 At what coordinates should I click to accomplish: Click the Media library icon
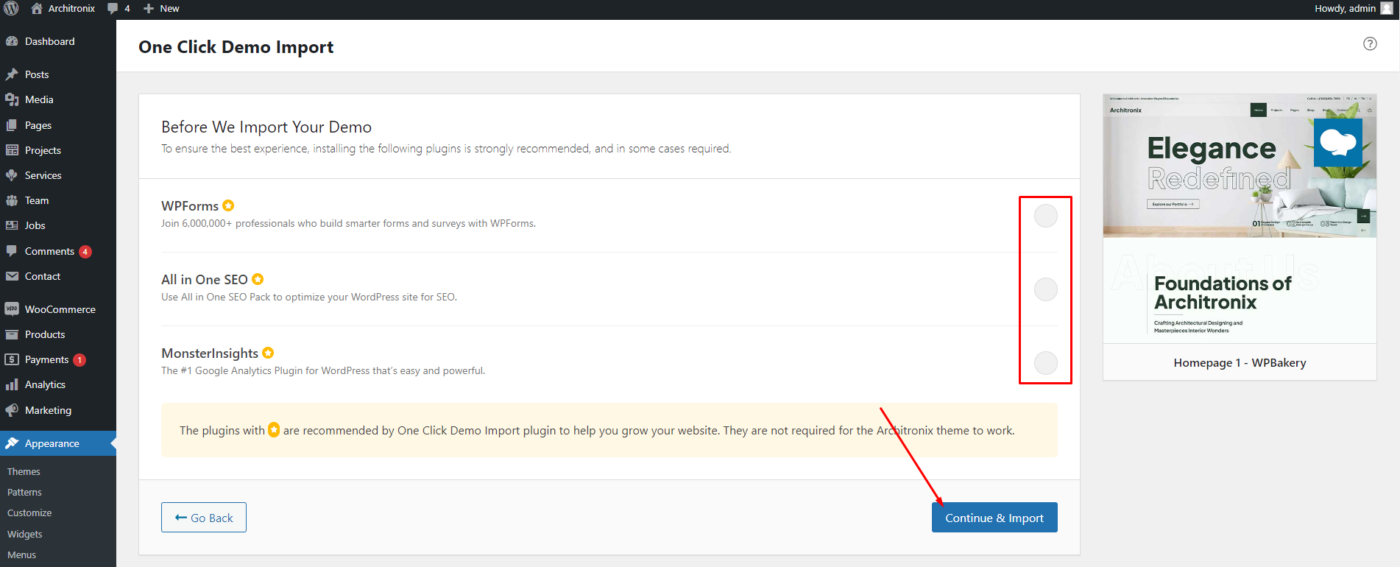tap(12, 100)
